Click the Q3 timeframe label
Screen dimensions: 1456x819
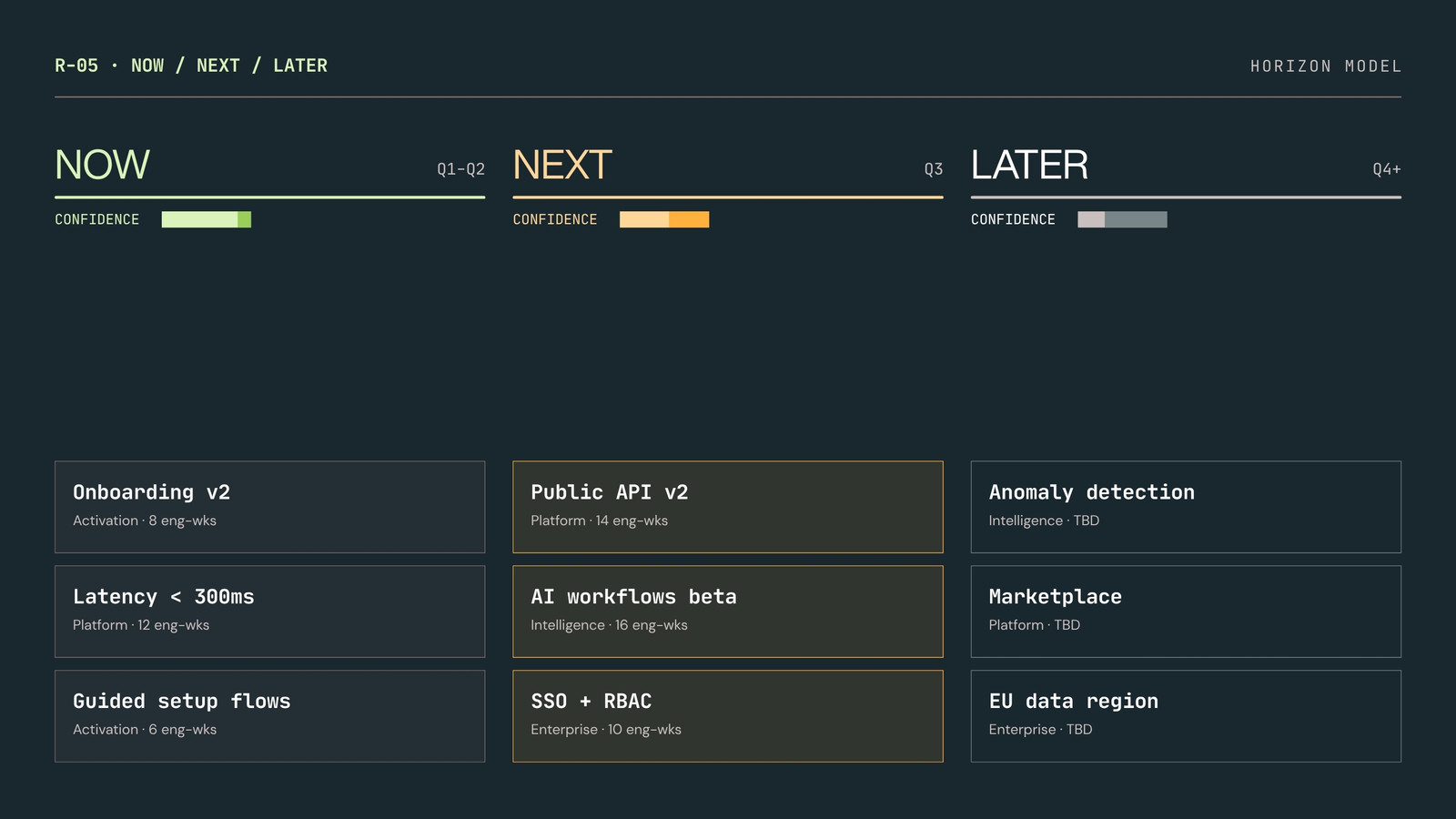coord(934,169)
